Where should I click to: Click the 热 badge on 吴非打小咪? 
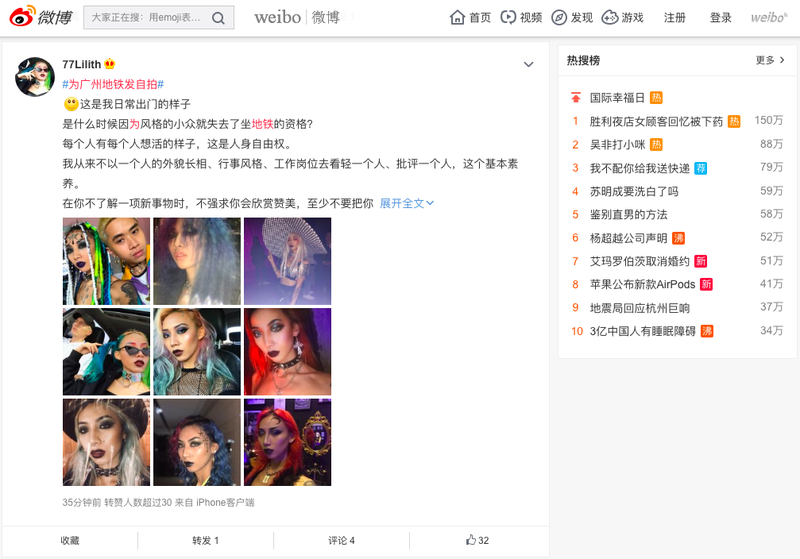[656, 145]
